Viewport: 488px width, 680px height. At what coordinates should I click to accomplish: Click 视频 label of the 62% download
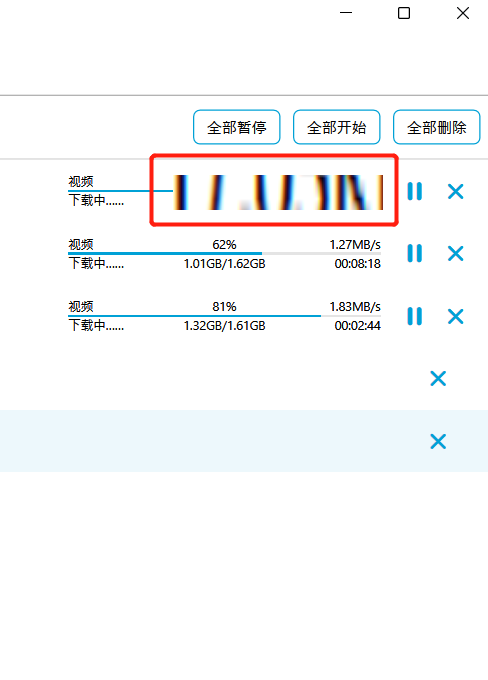[81, 245]
